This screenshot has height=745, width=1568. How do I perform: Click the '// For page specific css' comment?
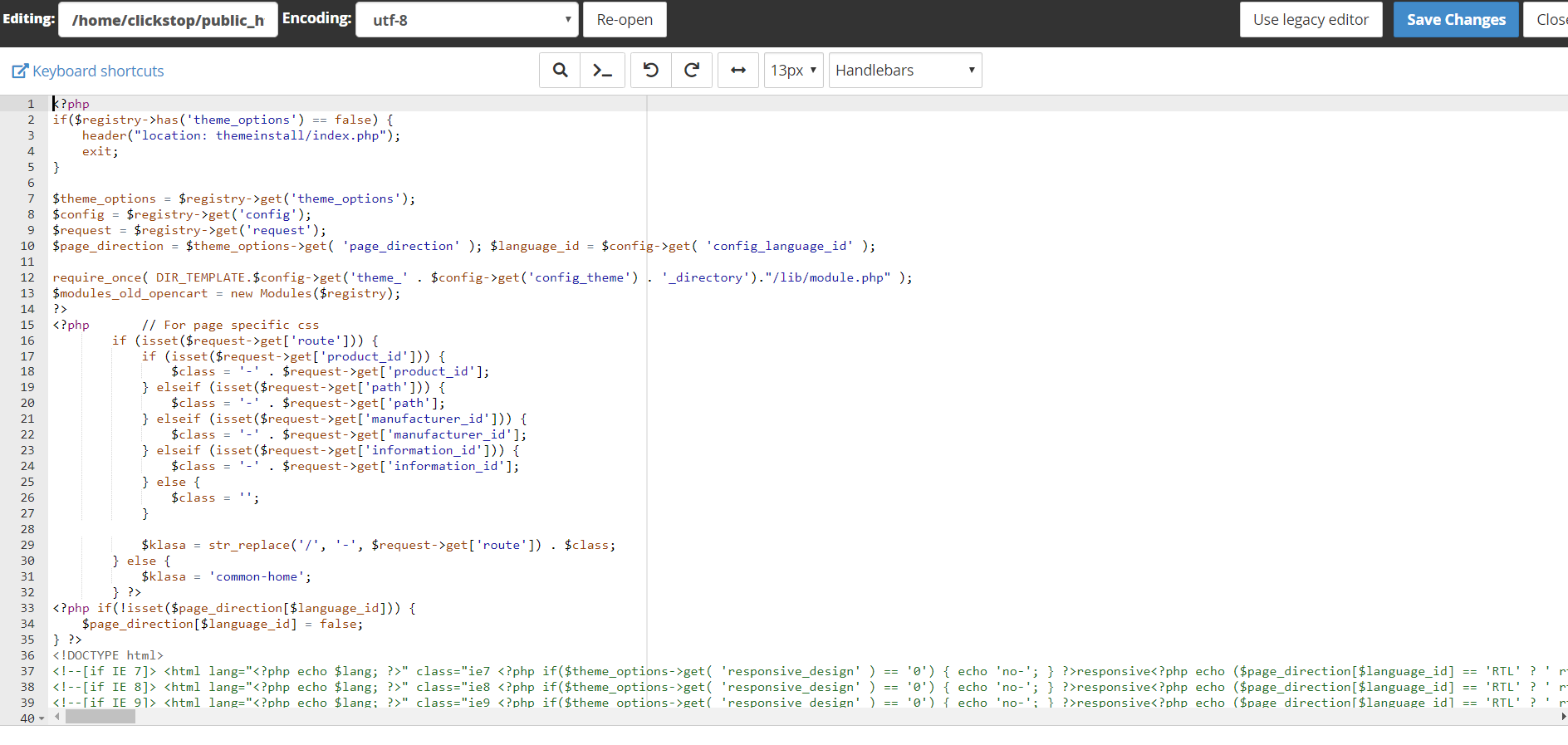coord(230,325)
